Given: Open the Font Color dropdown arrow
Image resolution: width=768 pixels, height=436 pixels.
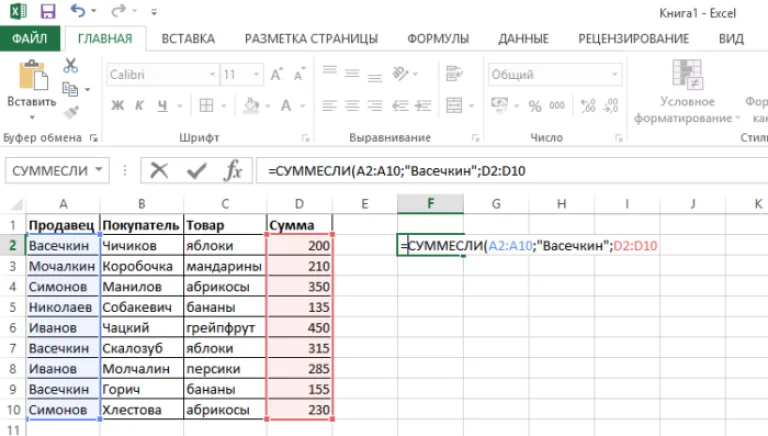Looking at the screenshot, I should coord(303,106).
